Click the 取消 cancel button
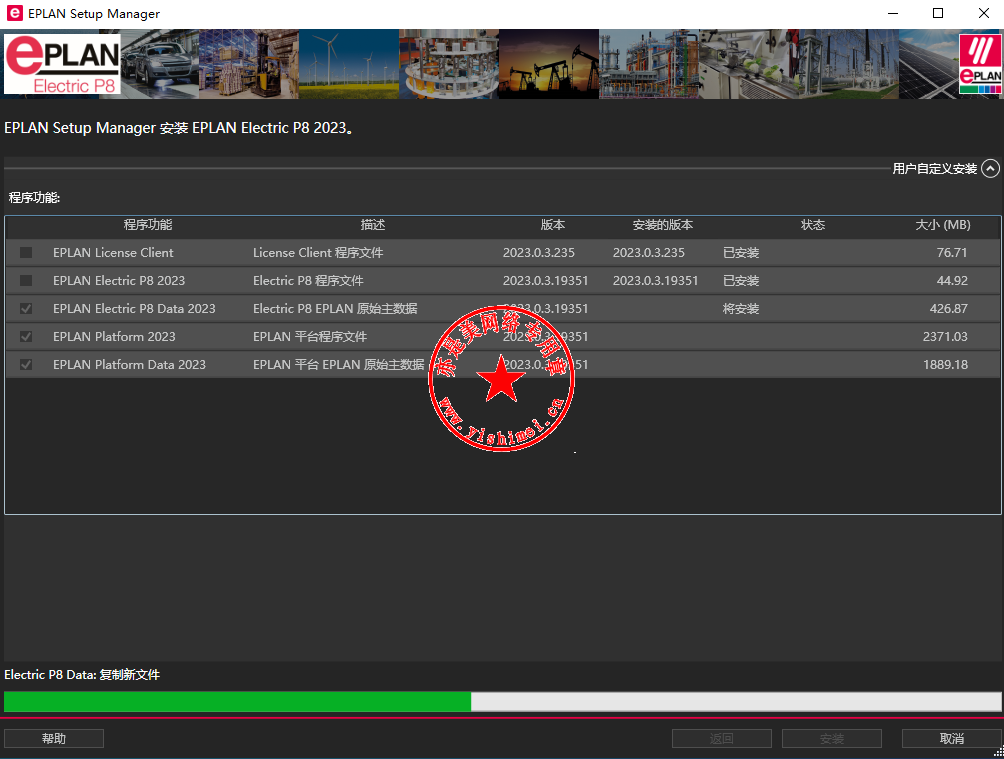The height and width of the screenshot is (759, 1004). click(x=951, y=739)
